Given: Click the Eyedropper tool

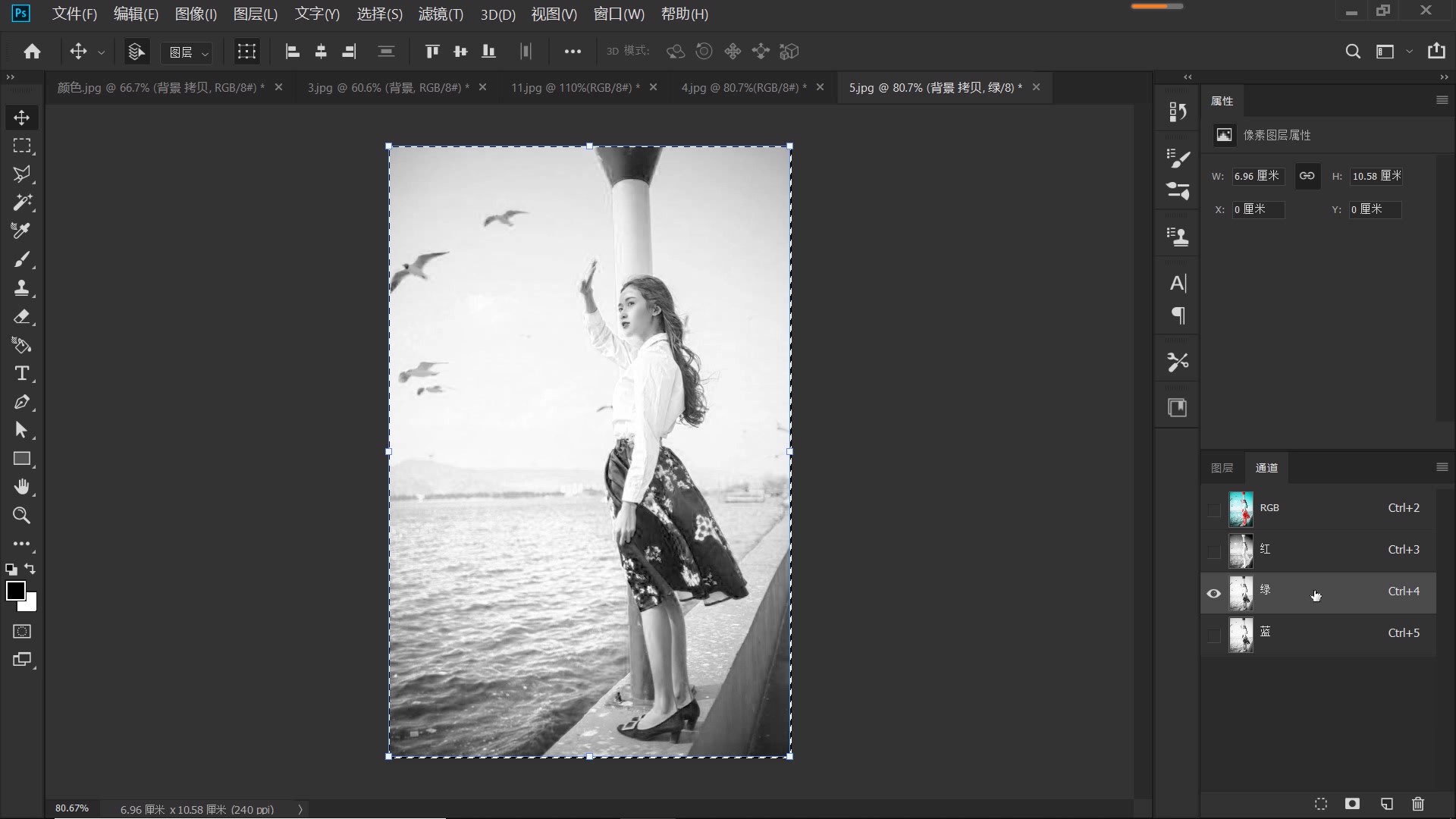Looking at the screenshot, I should tap(21, 231).
